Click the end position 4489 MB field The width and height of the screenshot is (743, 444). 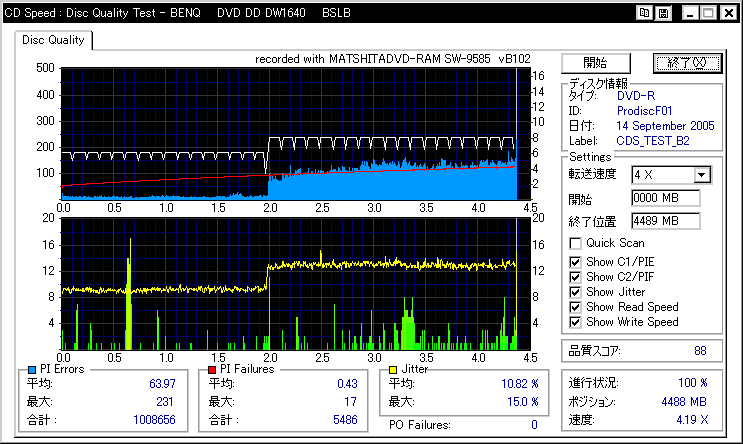pyautogui.click(x=665, y=220)
